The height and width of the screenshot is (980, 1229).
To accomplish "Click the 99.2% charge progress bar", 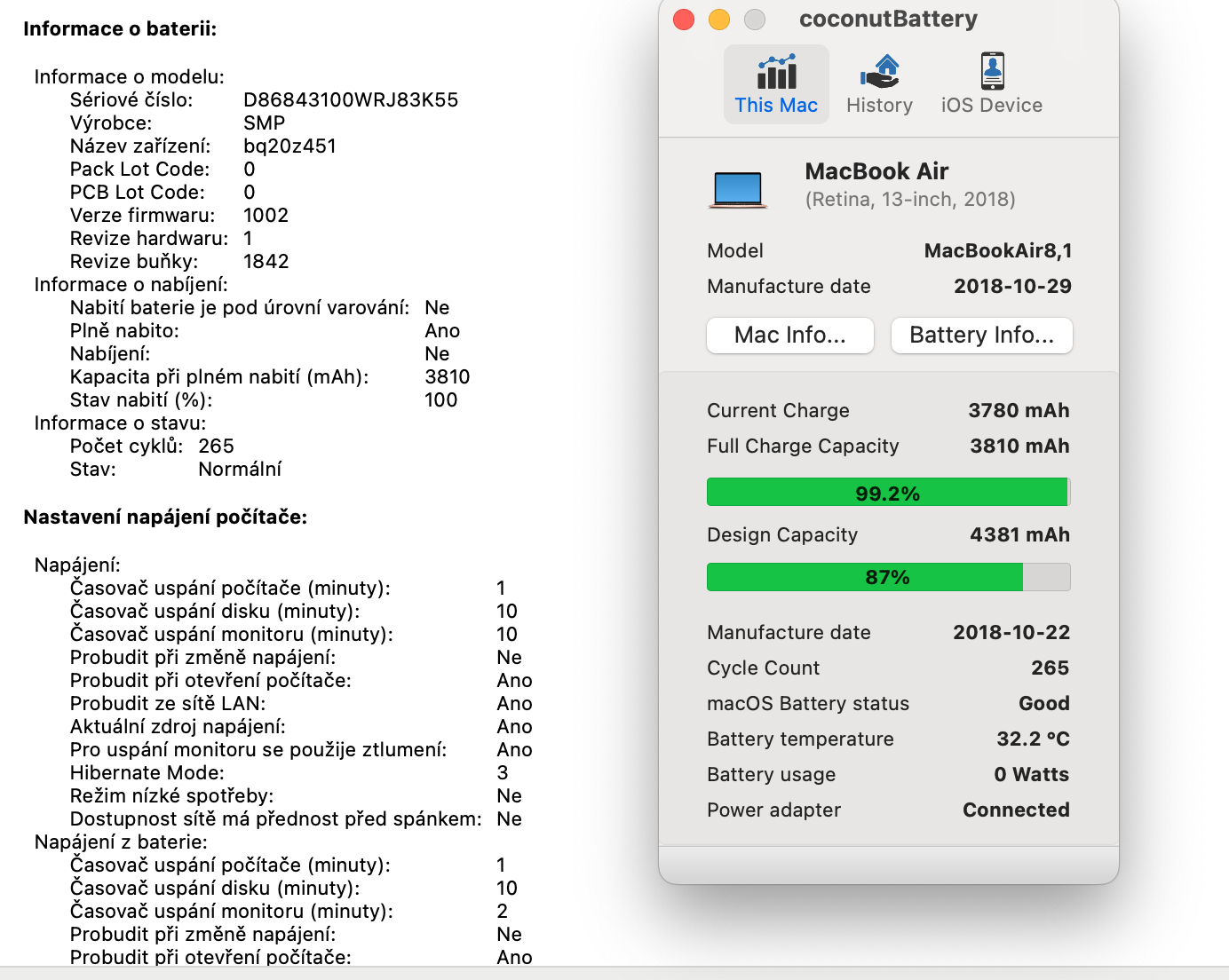I will pyautogui.click(x=888, y=492).
